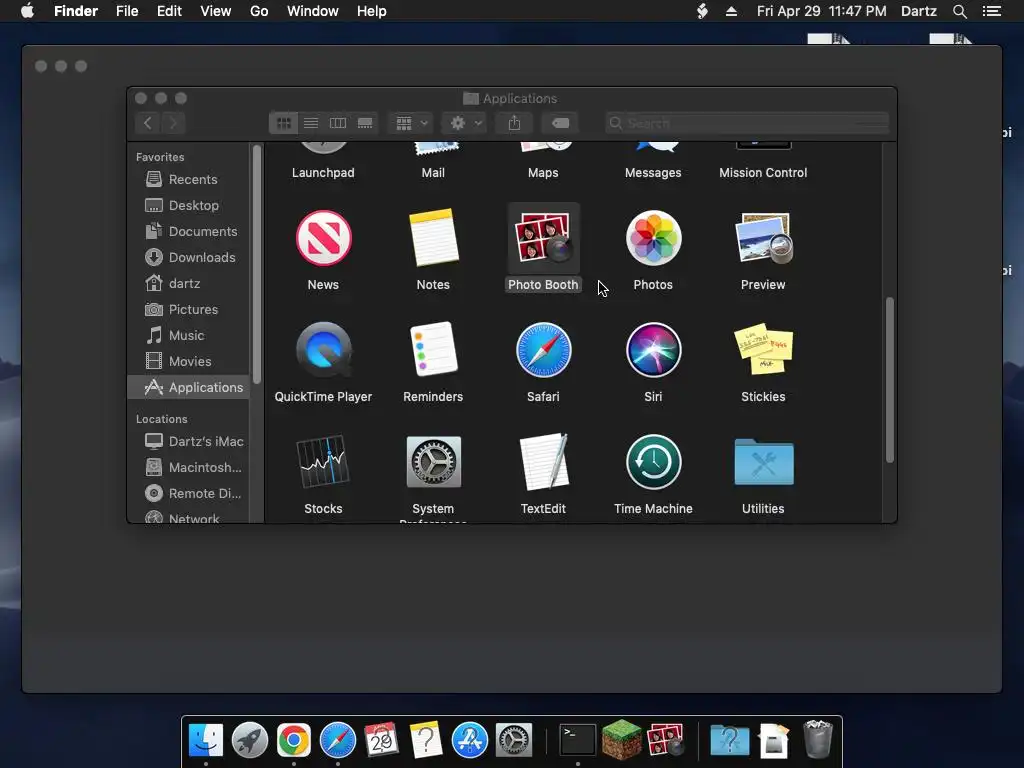
Task: Select Downloads in the sidebar
Action: click(x=188, y=257)
